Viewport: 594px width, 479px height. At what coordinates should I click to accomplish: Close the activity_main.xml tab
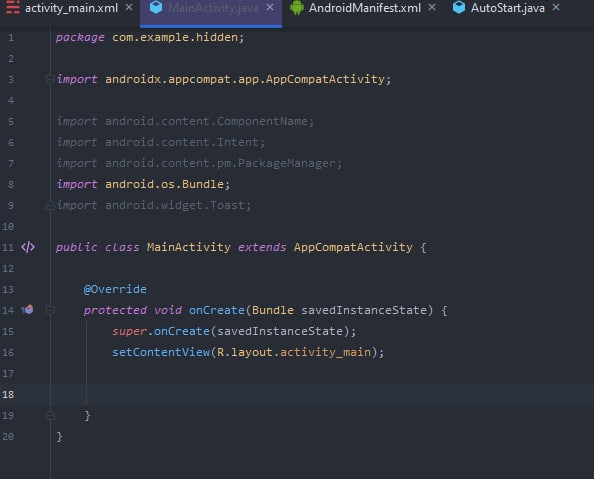129,7
